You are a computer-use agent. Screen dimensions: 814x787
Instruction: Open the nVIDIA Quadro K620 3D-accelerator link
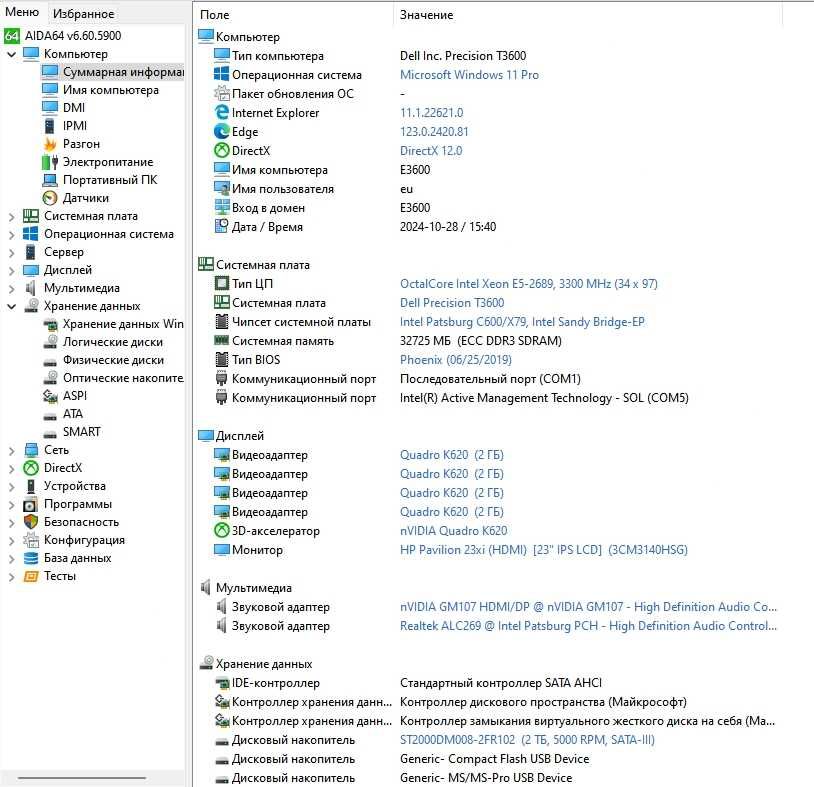point(453,531)
